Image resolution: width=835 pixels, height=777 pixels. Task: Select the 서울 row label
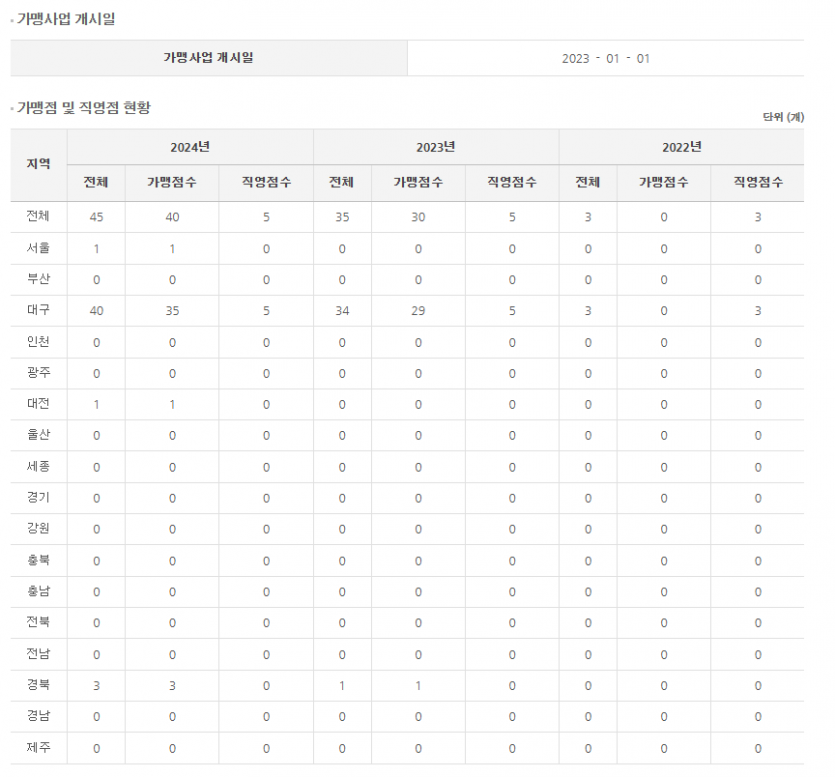39,249
